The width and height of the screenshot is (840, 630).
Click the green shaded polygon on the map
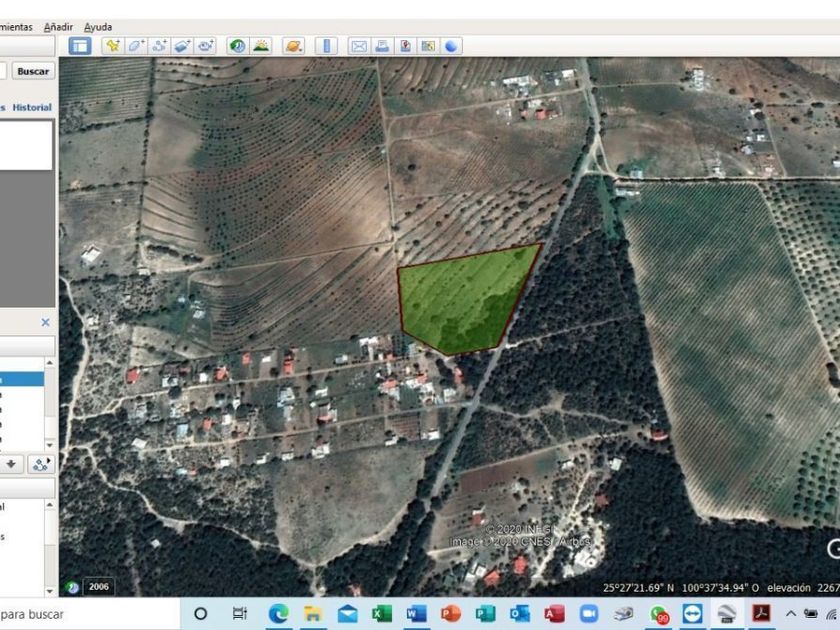(x=460, y=300)
